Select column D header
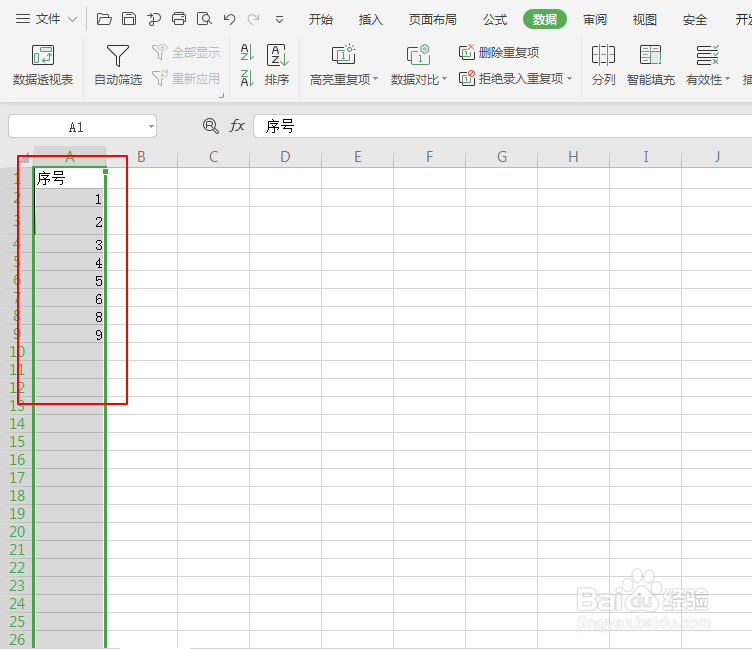The image size is (752, 649). [285, 157]
